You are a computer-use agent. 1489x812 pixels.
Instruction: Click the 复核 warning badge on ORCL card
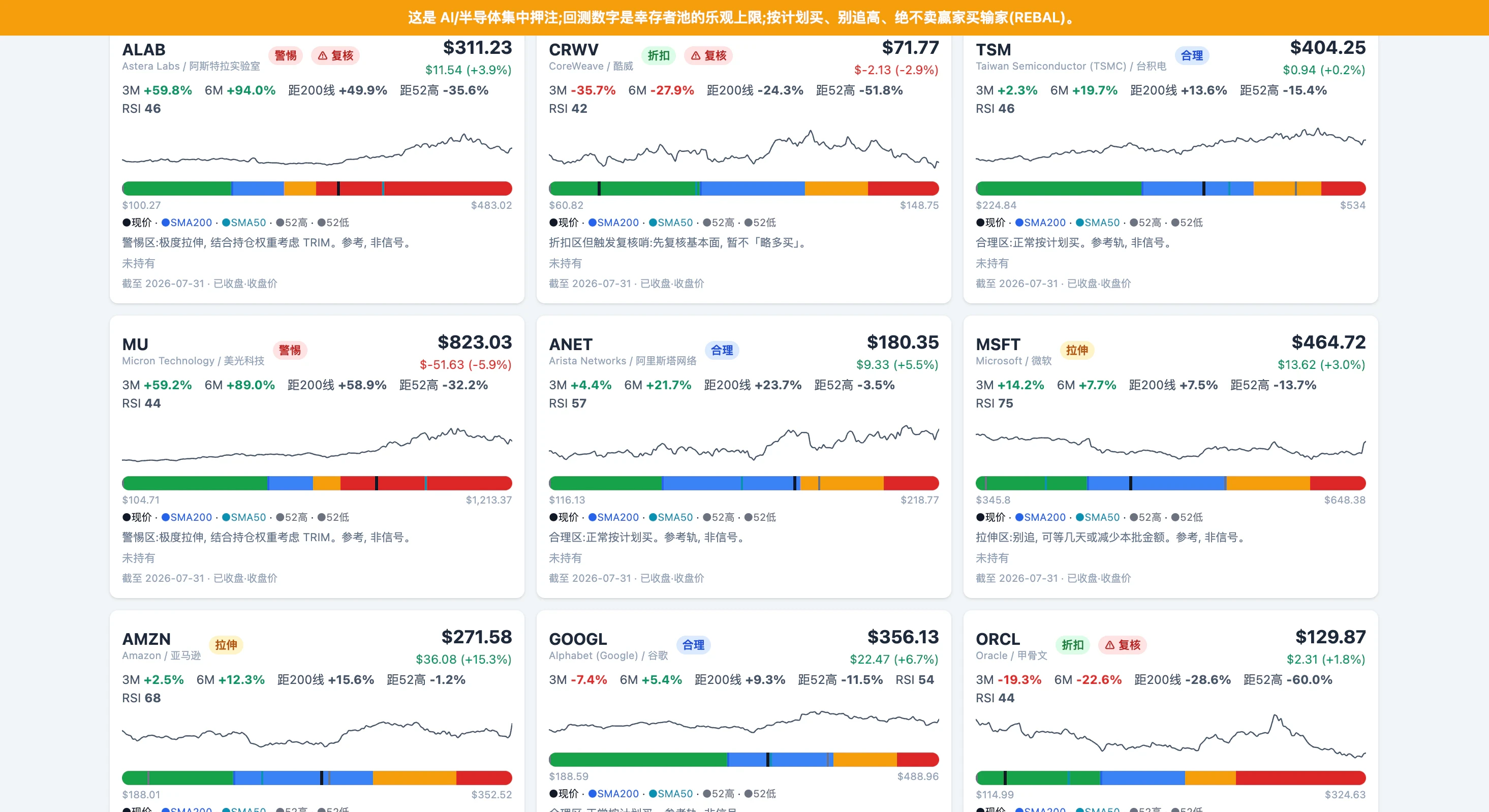coord(1123,645)
